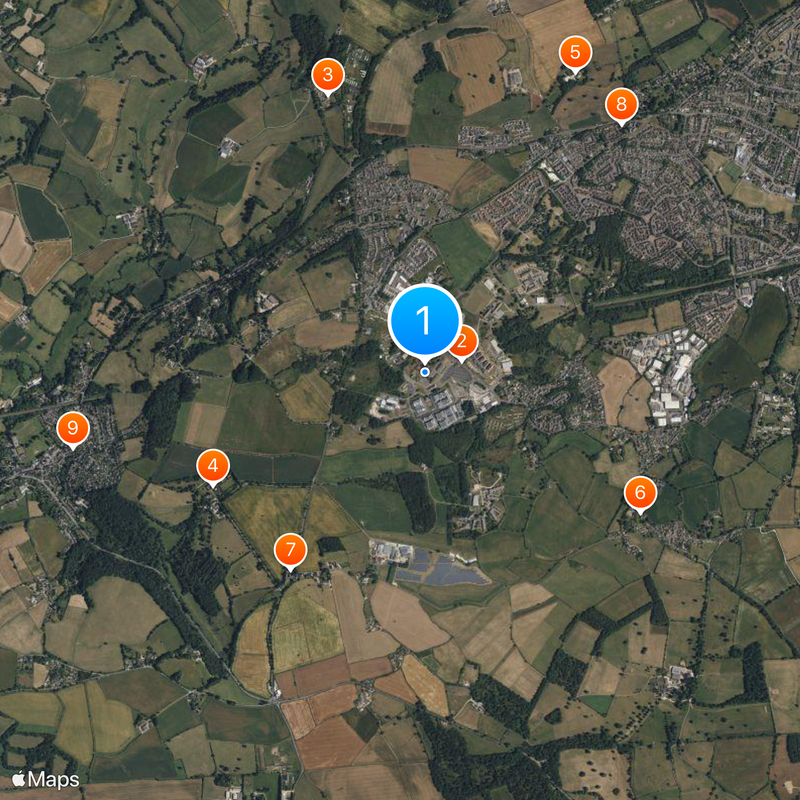
Task: Select the dark woodland beside pin 4's field
Action: coord(162,412)
